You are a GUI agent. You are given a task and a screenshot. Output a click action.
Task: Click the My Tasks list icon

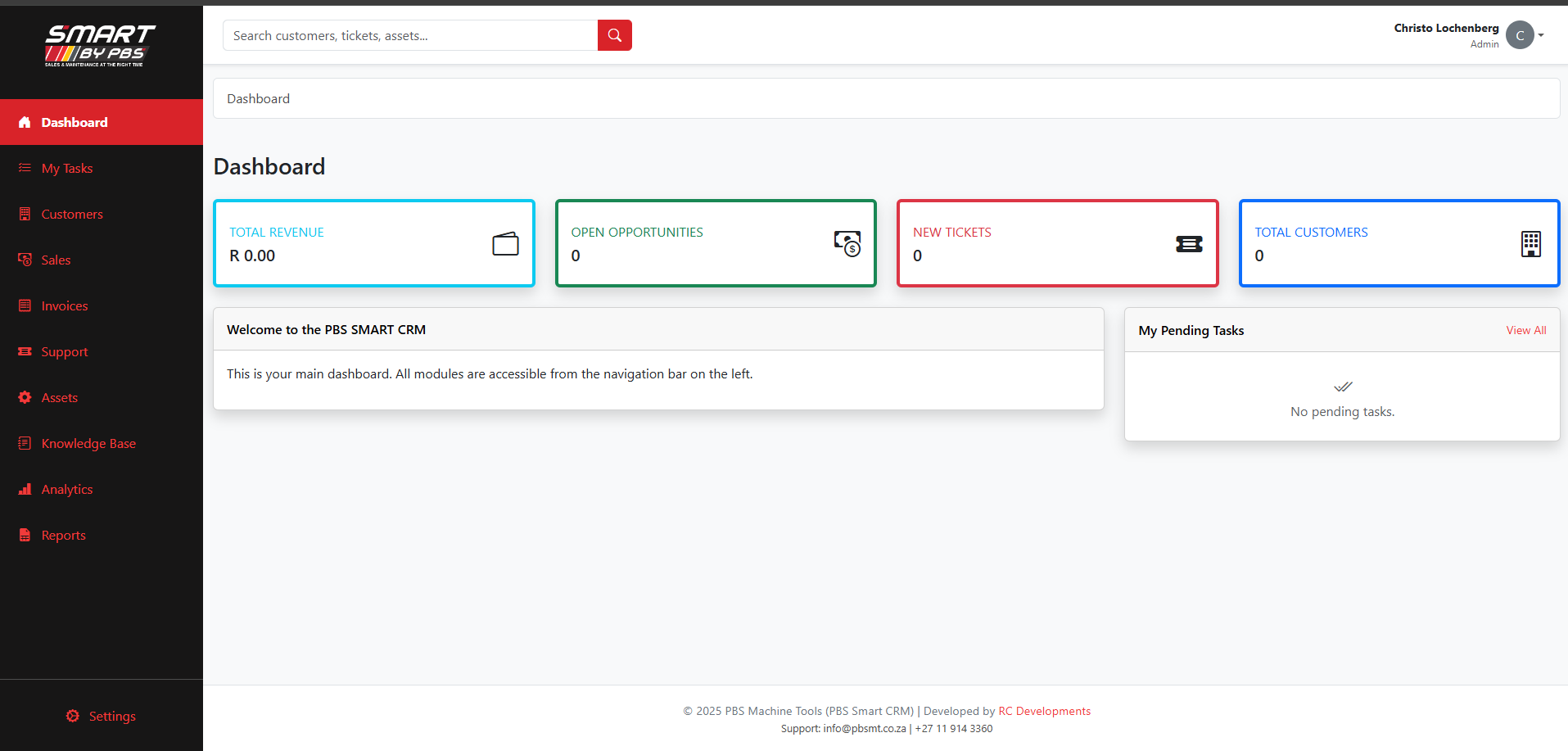pos(25,168)
